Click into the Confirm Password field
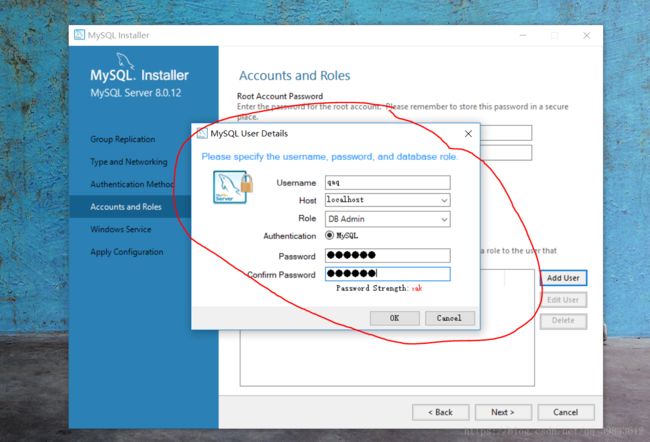The image size is (650, 442). (x=388, y=274)
